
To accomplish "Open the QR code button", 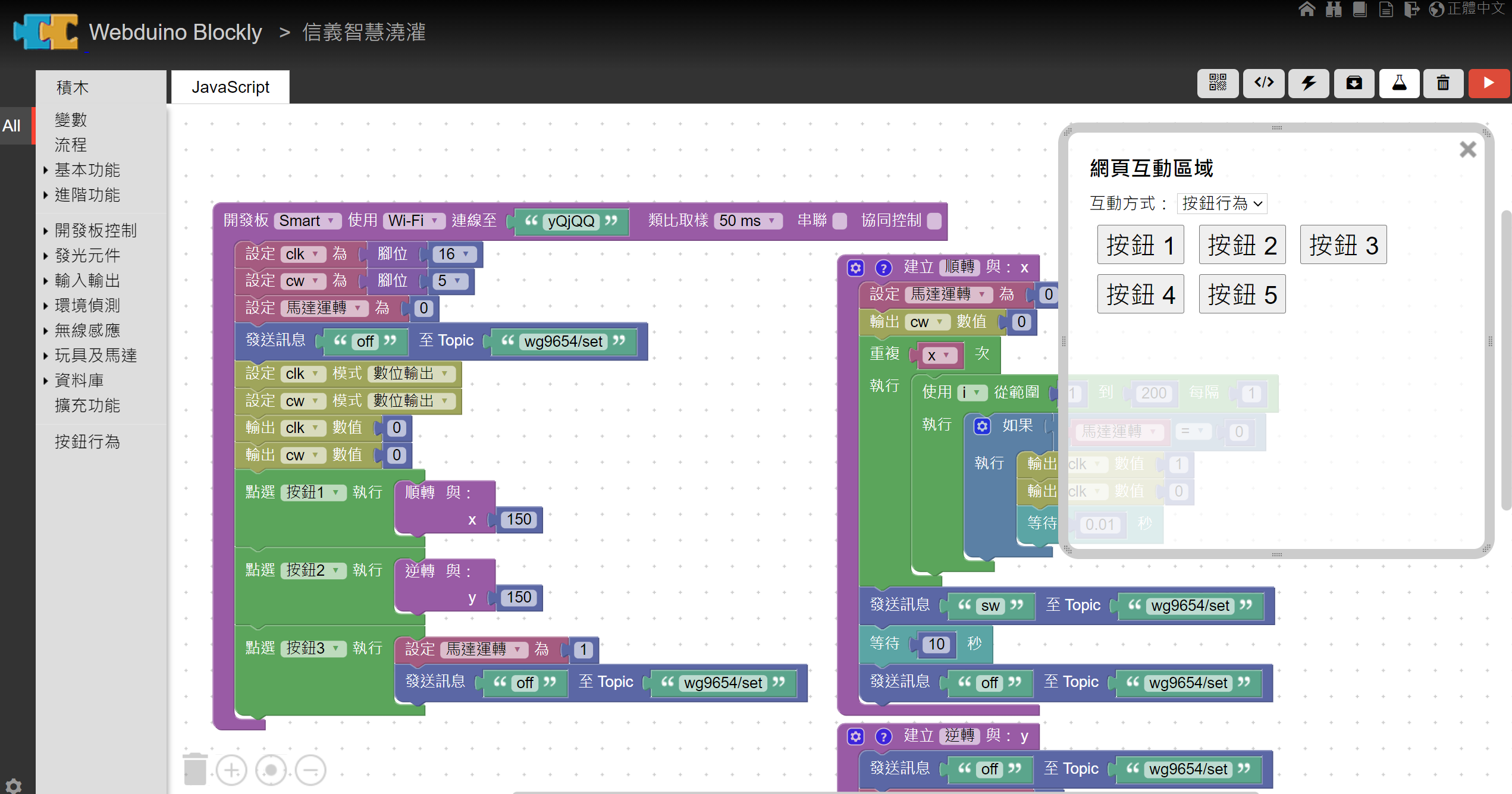I will (1218, 83).
